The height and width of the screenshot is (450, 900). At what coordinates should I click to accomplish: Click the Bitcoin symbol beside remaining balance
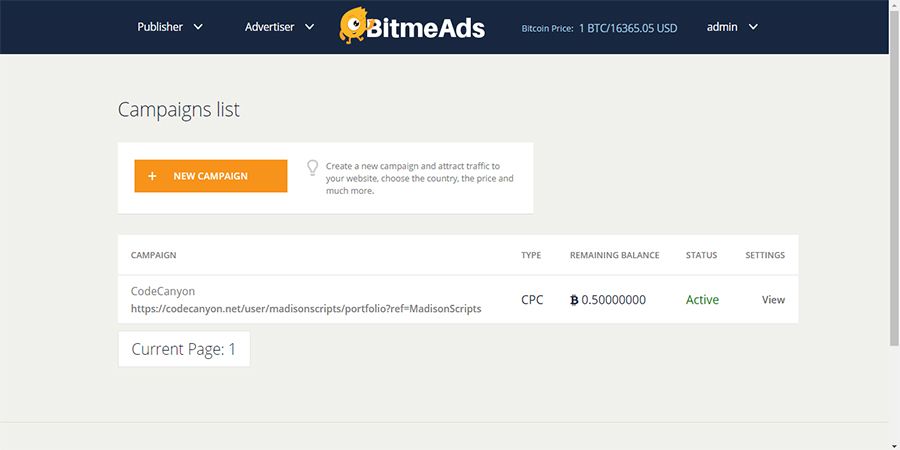(x=574, y=300)
